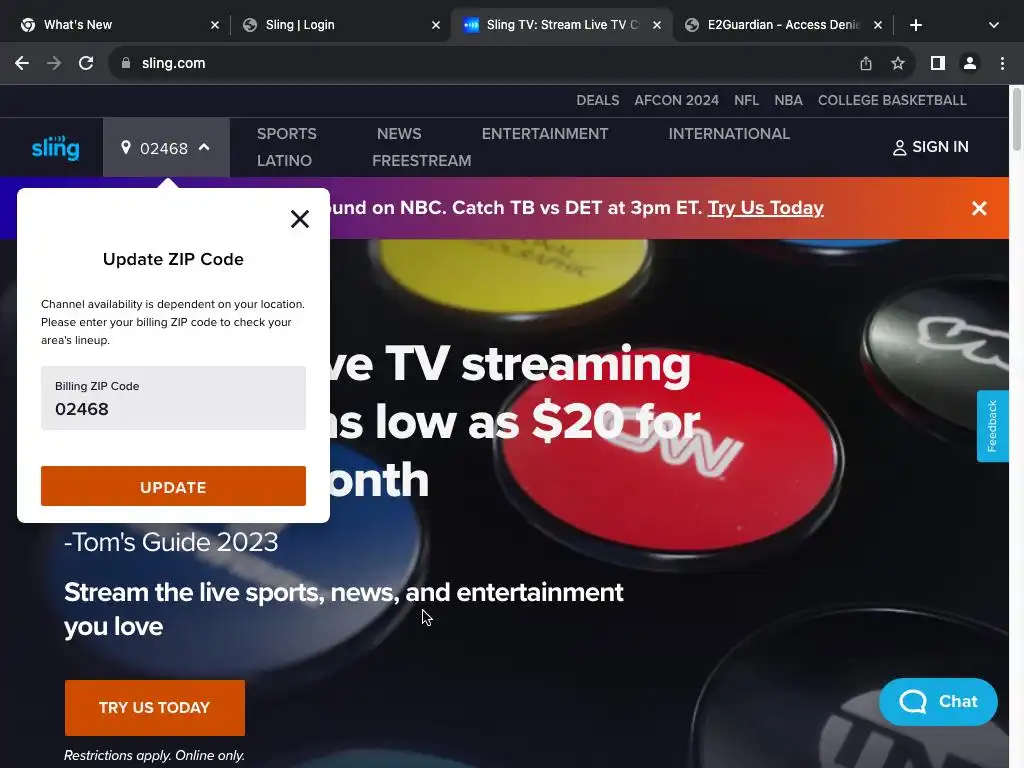This screenshot has height=768, width=1024.
Task: Click SIGN IN
Action: tap(931, 148)
